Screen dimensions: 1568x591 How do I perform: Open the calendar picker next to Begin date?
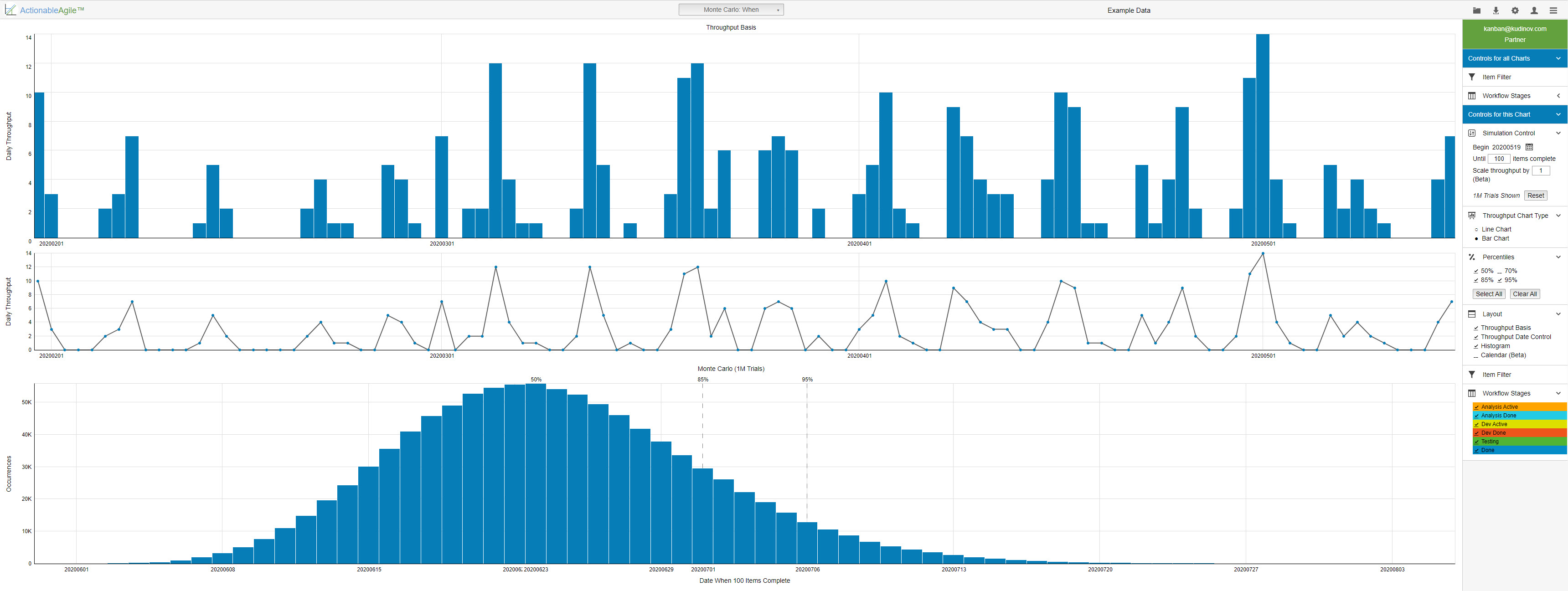coord(1529,147)
